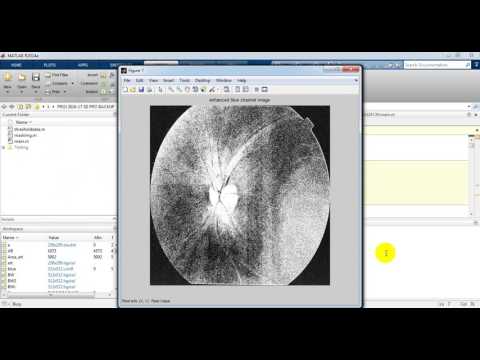Image resolution: width=480 pixels, height=360 pixels.
Task: Select the Rotate 3D tool
Action: click(195, 89)
